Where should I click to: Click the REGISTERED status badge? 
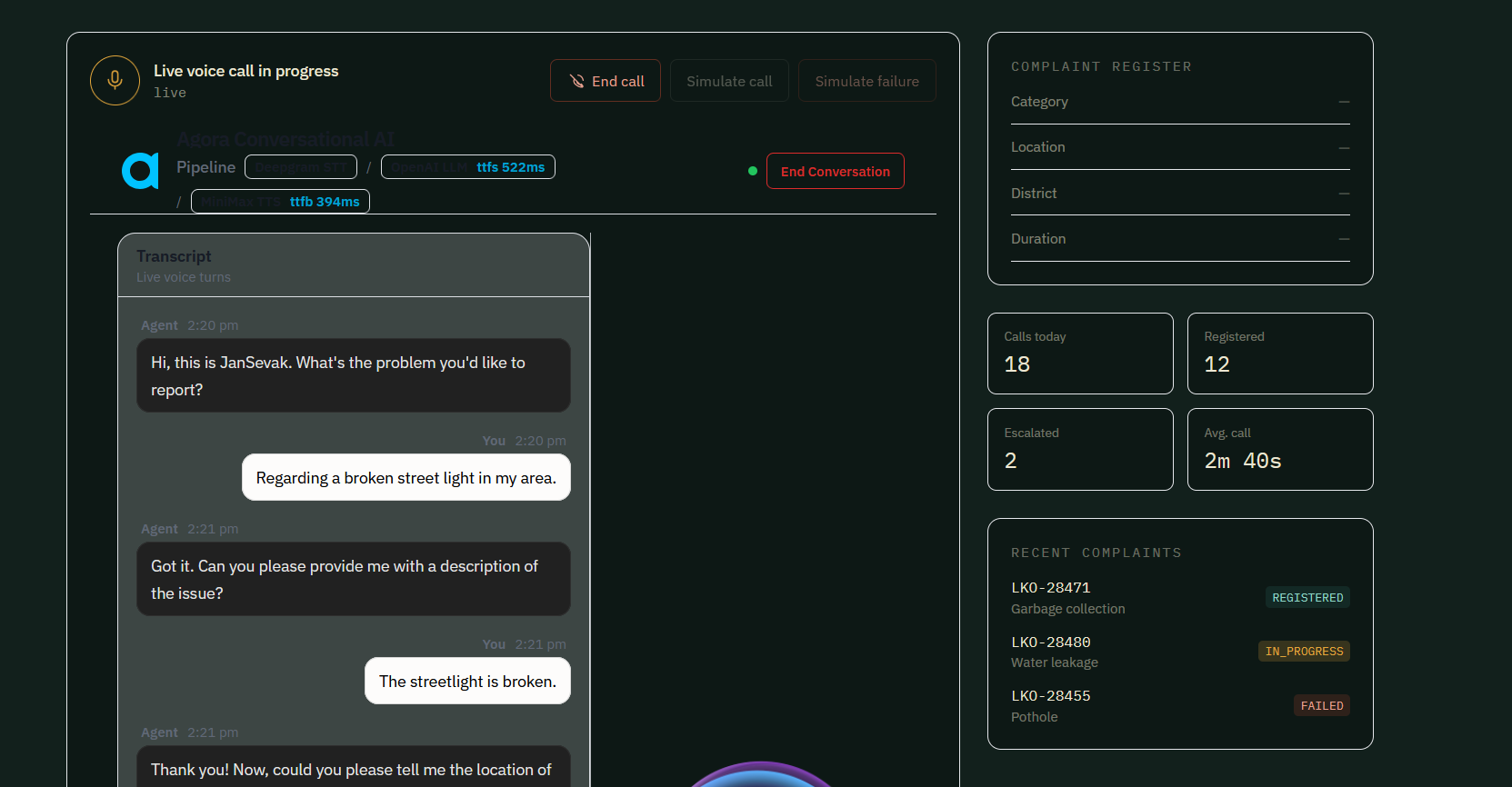point(1307,597)
